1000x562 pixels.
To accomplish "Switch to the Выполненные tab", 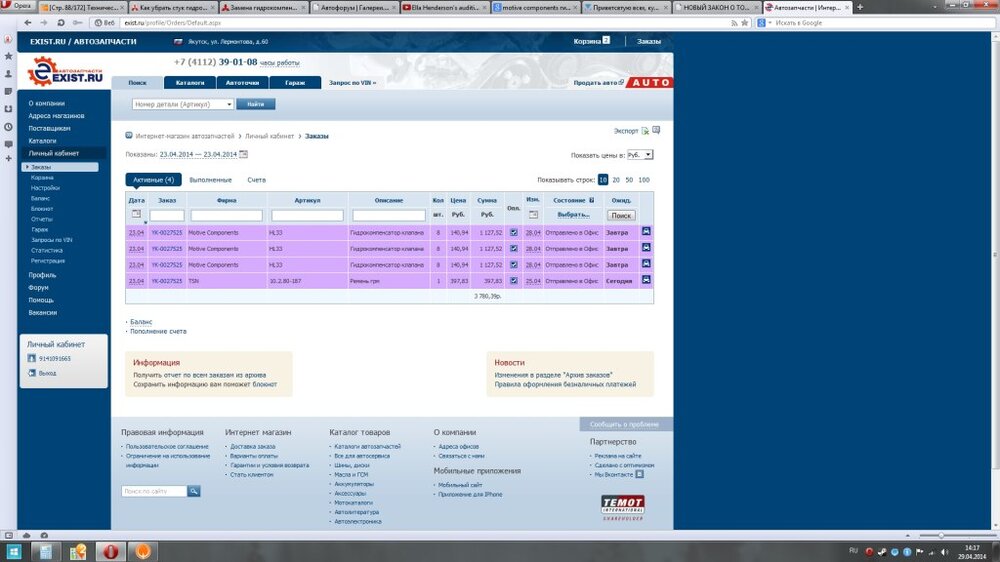I will tap(210, 180).
